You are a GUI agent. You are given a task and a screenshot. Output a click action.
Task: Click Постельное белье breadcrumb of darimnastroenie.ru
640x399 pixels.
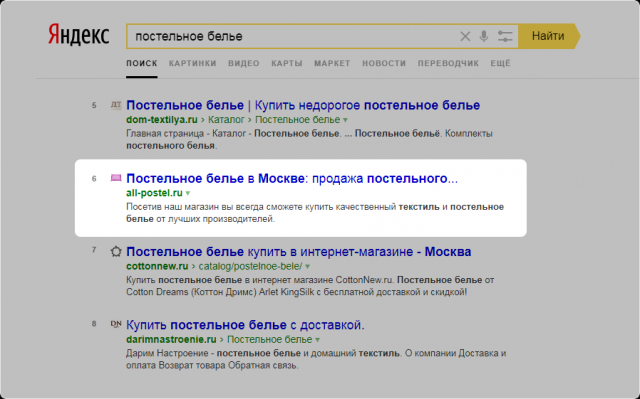coord(269,339)
